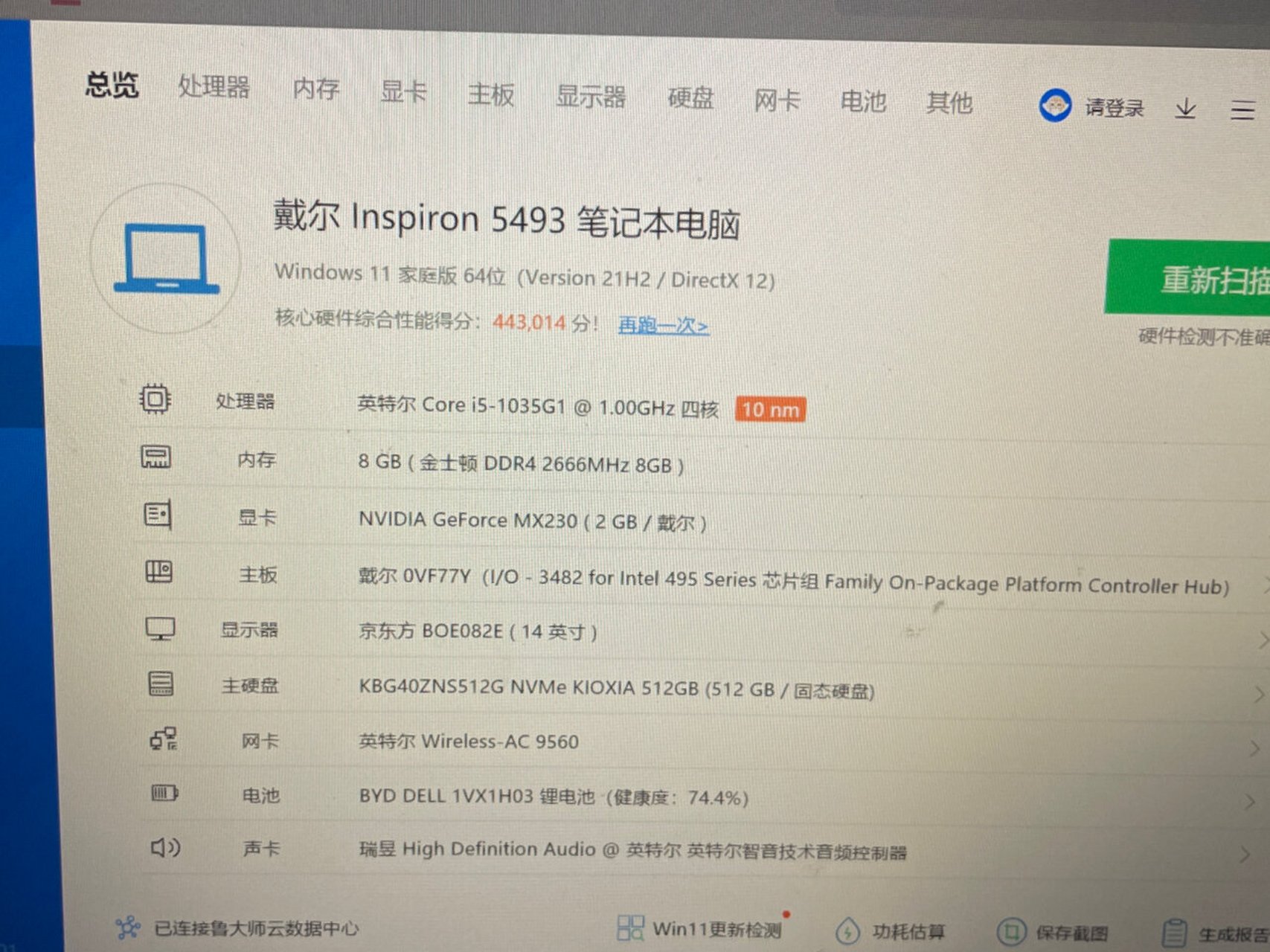Click the monitor display icon
Screen dimensions: 1270x952
click(x=160, y=628)
